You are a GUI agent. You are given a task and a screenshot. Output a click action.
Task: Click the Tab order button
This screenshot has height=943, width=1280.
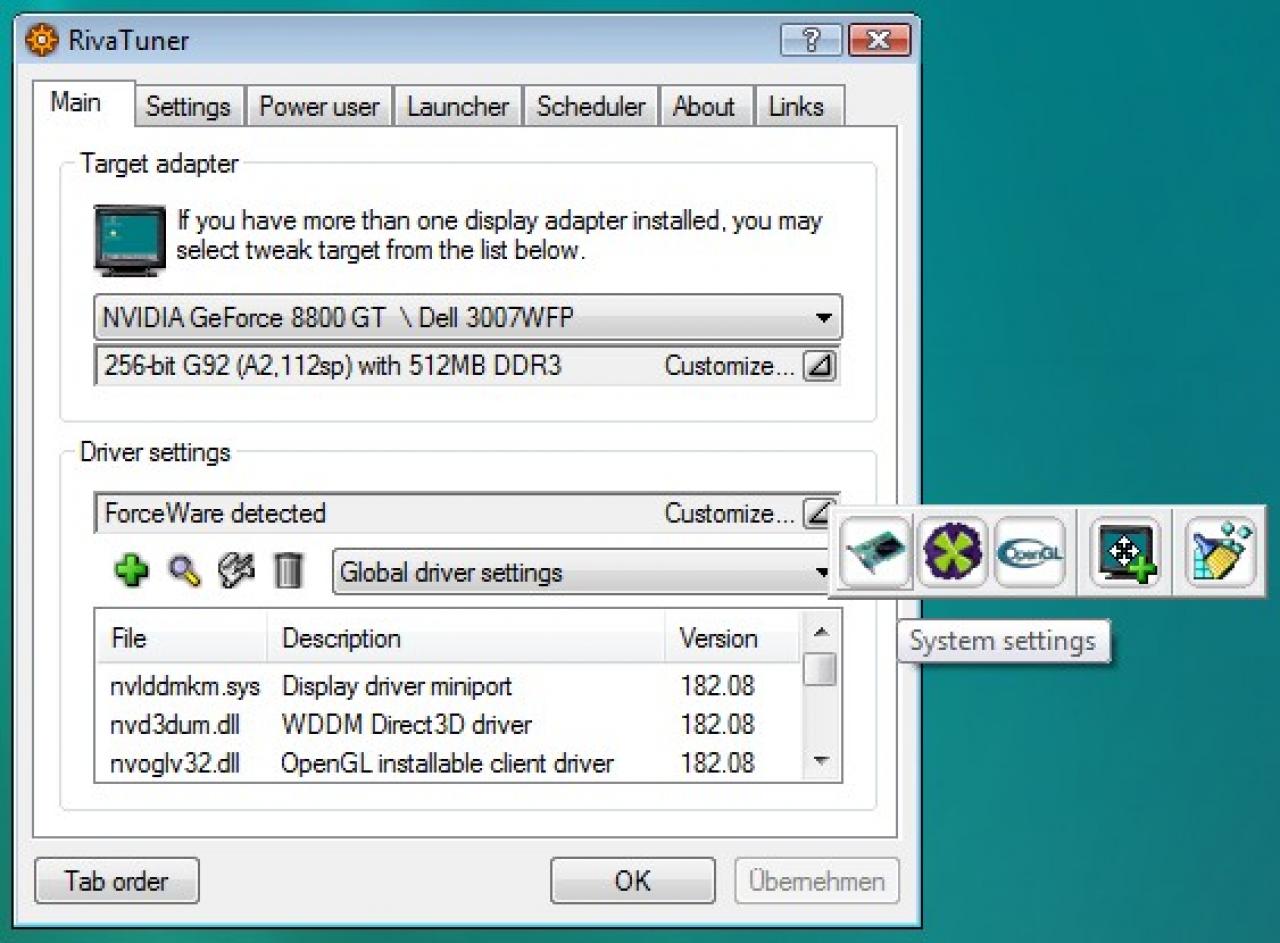click(117, 880)
